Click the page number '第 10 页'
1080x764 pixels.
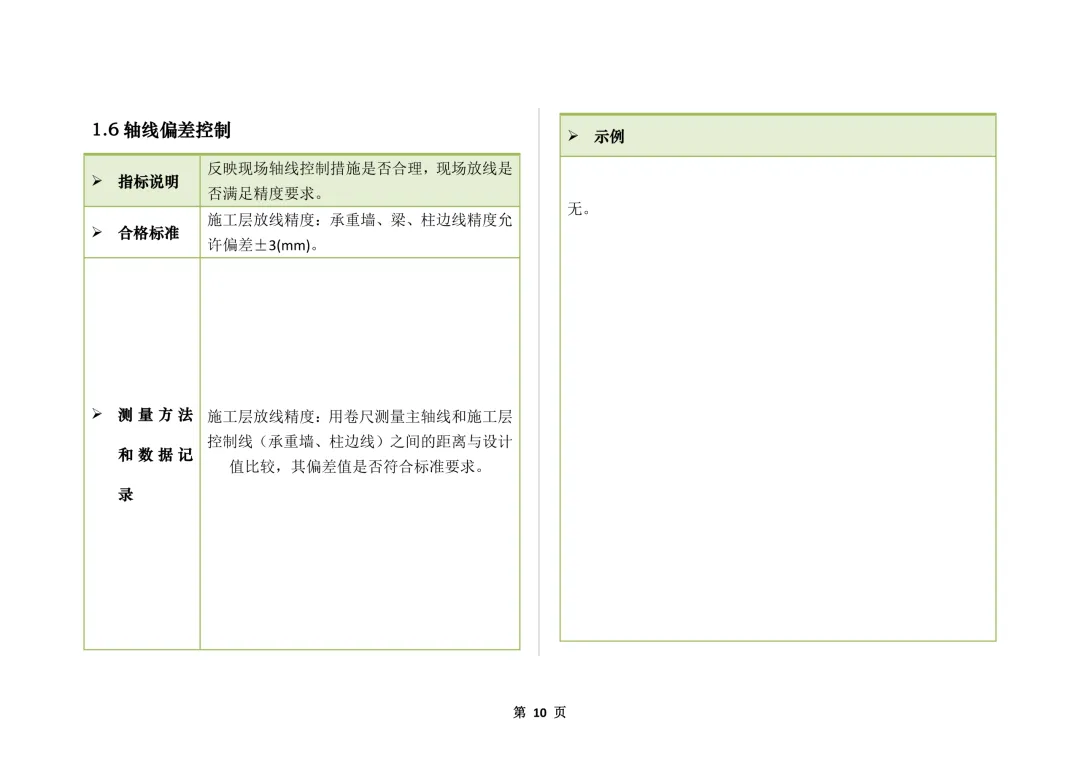(x=540, y=712)
